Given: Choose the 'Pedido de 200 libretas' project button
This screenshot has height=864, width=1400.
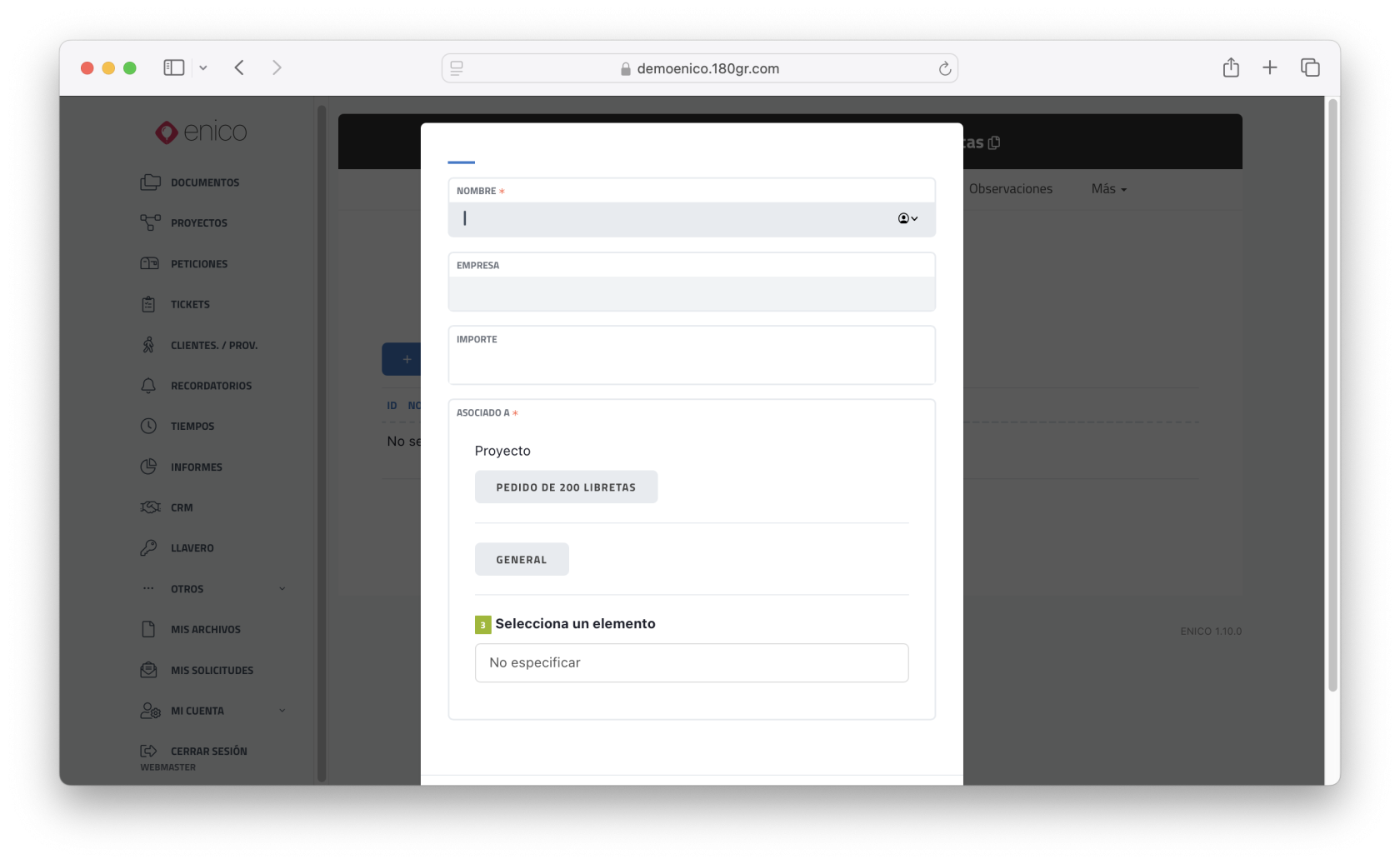Looking at the screenshot, I should pyautogui.click(x=566, y=487).
